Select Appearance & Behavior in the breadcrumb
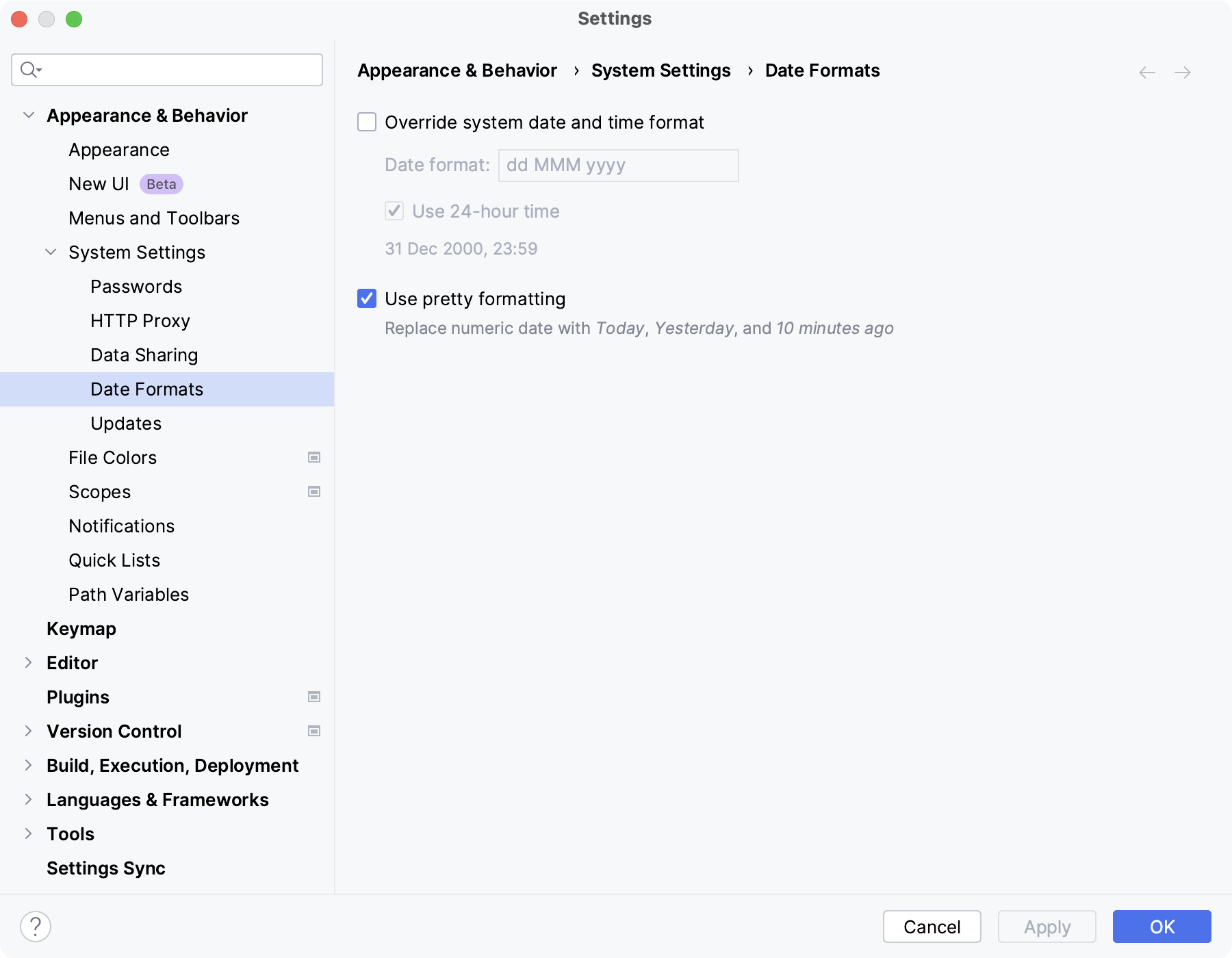The width and height of the screenshot is (1232, 958). pos(457,70)
